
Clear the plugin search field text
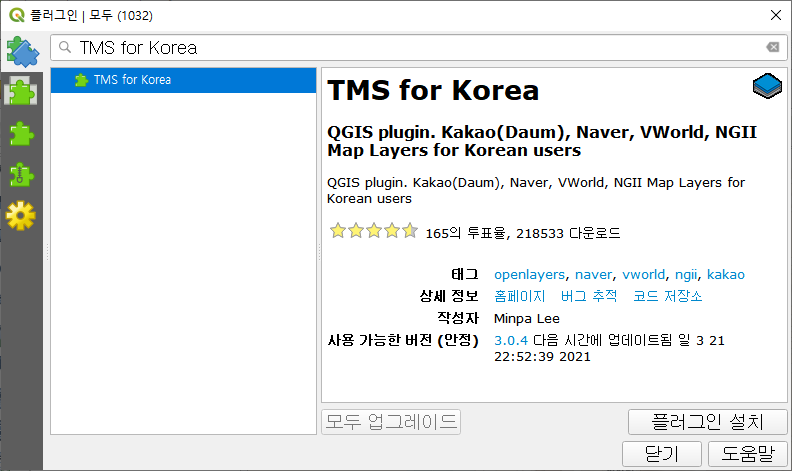point(773,48)
